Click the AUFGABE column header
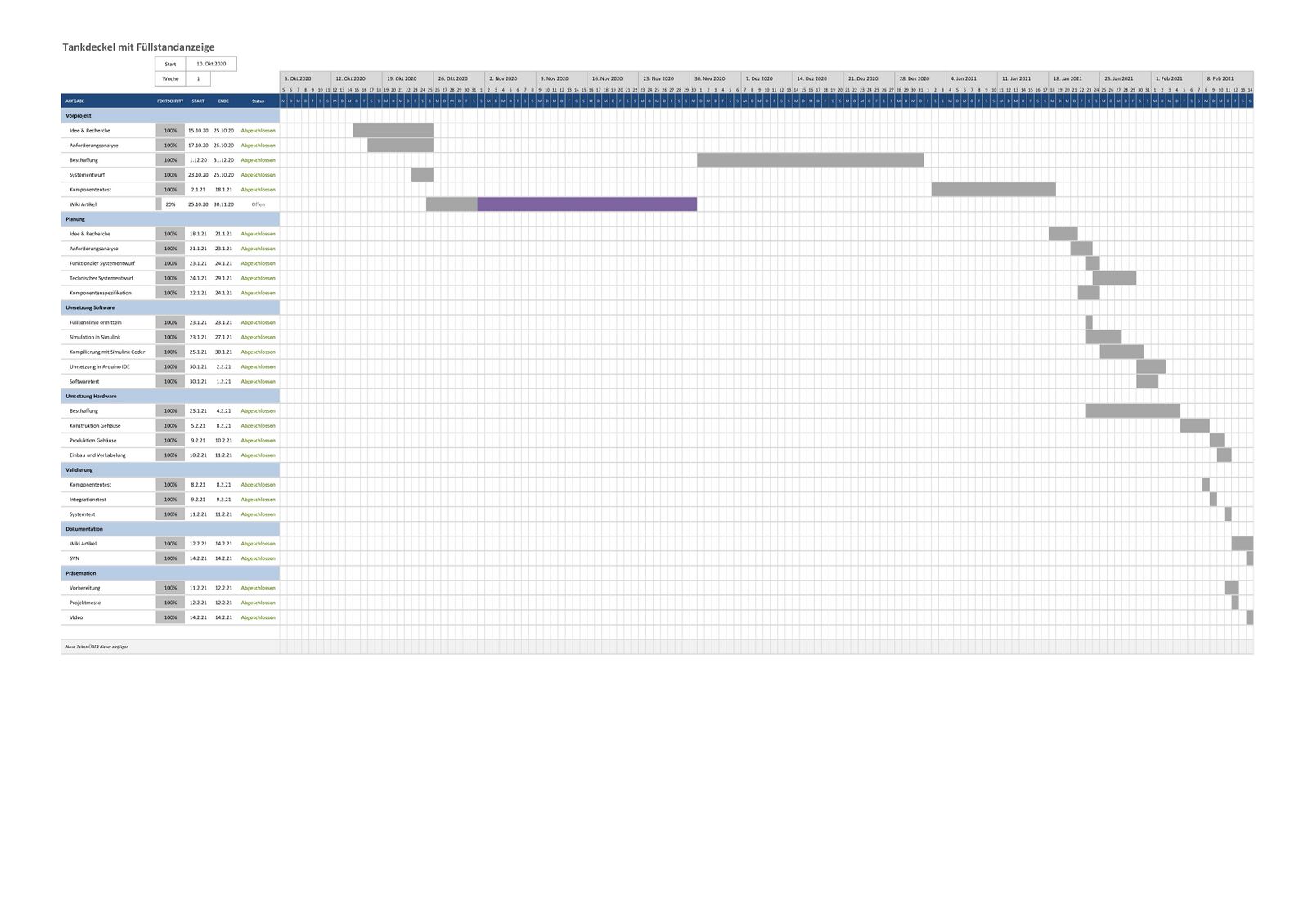Image resolution: width=1308 pixels, height=924 pixels. (75, 101)
